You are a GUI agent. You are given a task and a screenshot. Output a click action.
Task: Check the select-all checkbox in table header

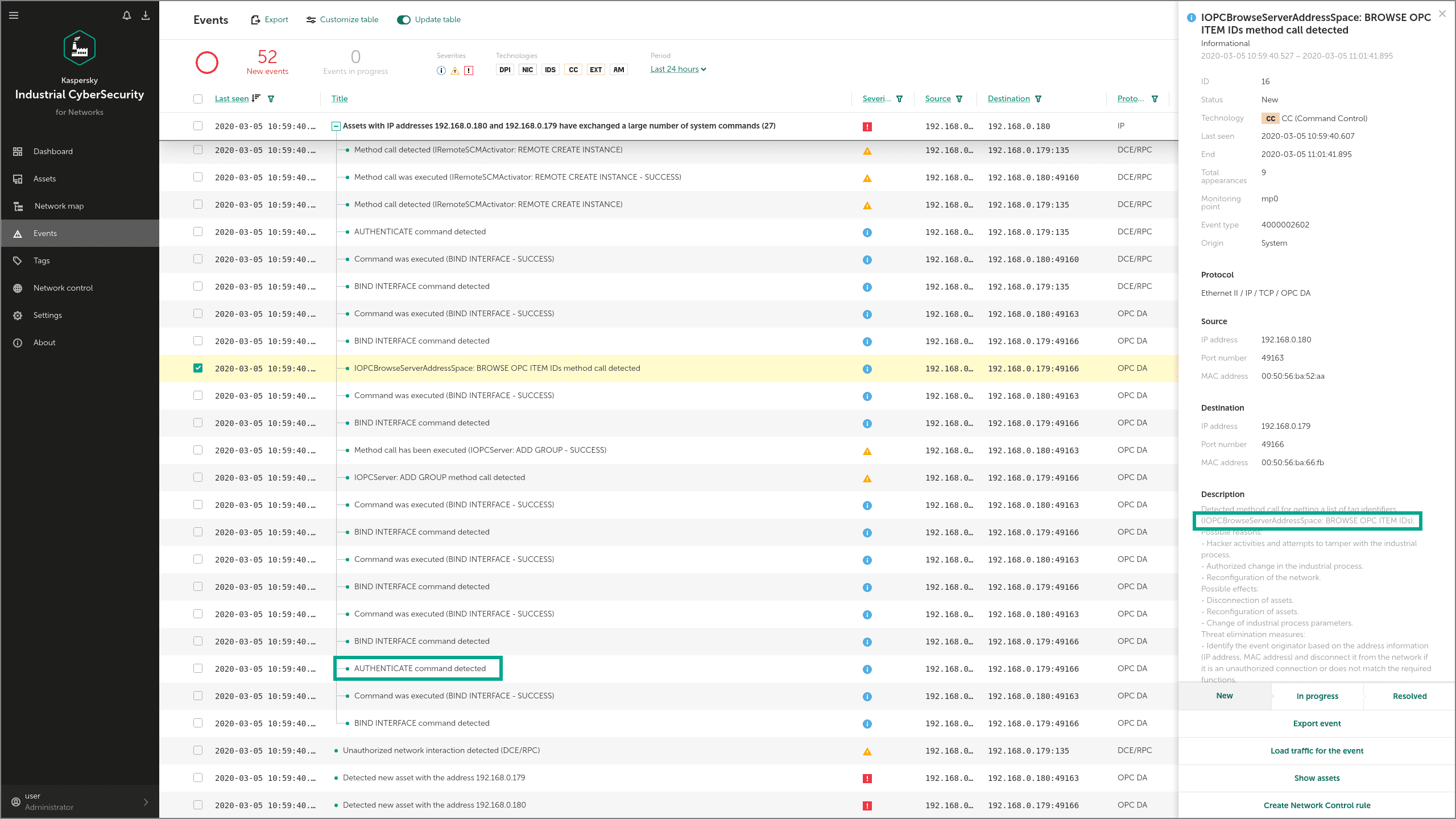click(x=198, y=99)
